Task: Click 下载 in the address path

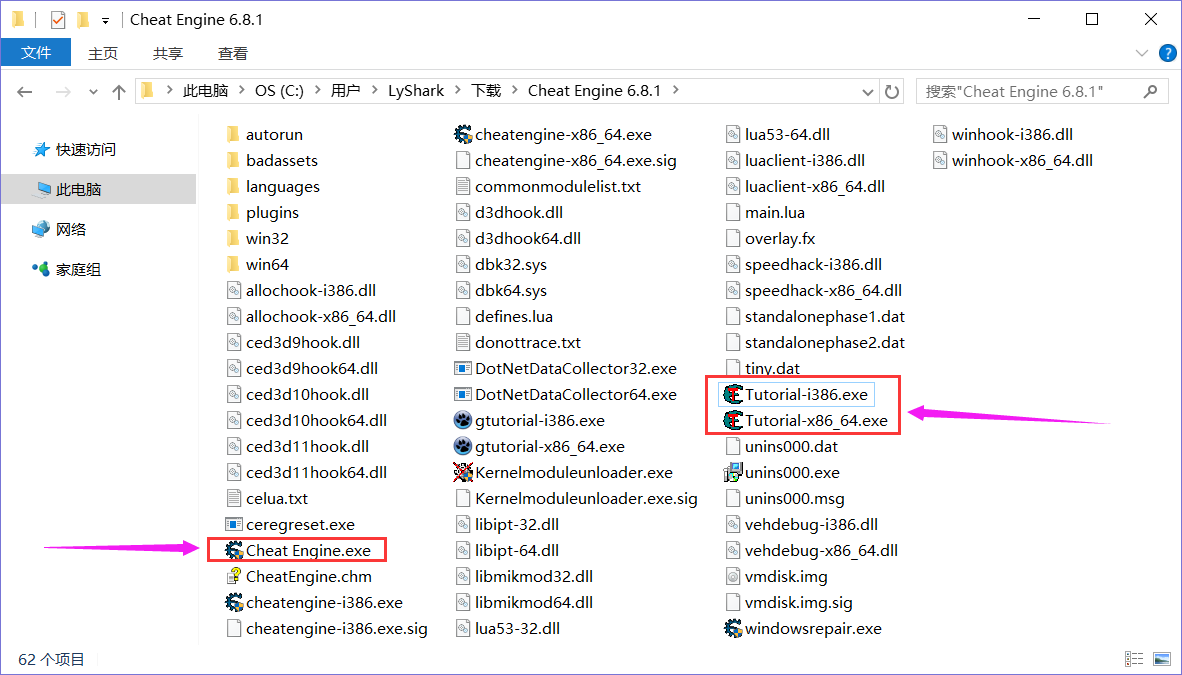Action: tap(486, 91)
